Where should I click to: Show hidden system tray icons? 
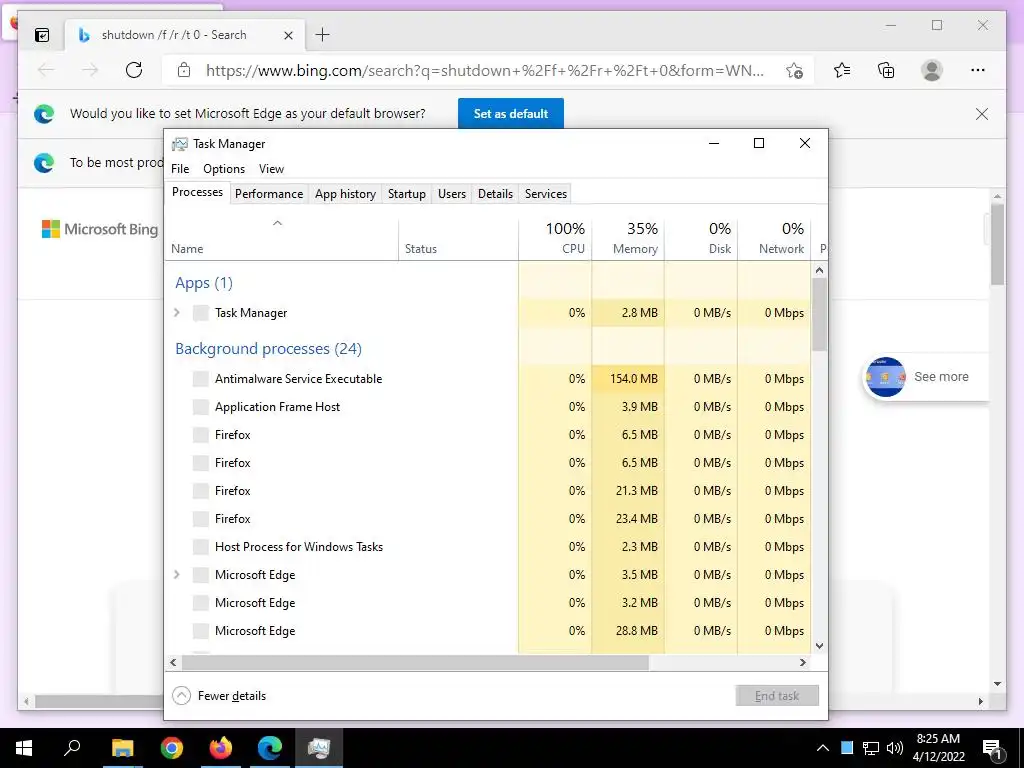pyautogui.click(x=823, y=748)
